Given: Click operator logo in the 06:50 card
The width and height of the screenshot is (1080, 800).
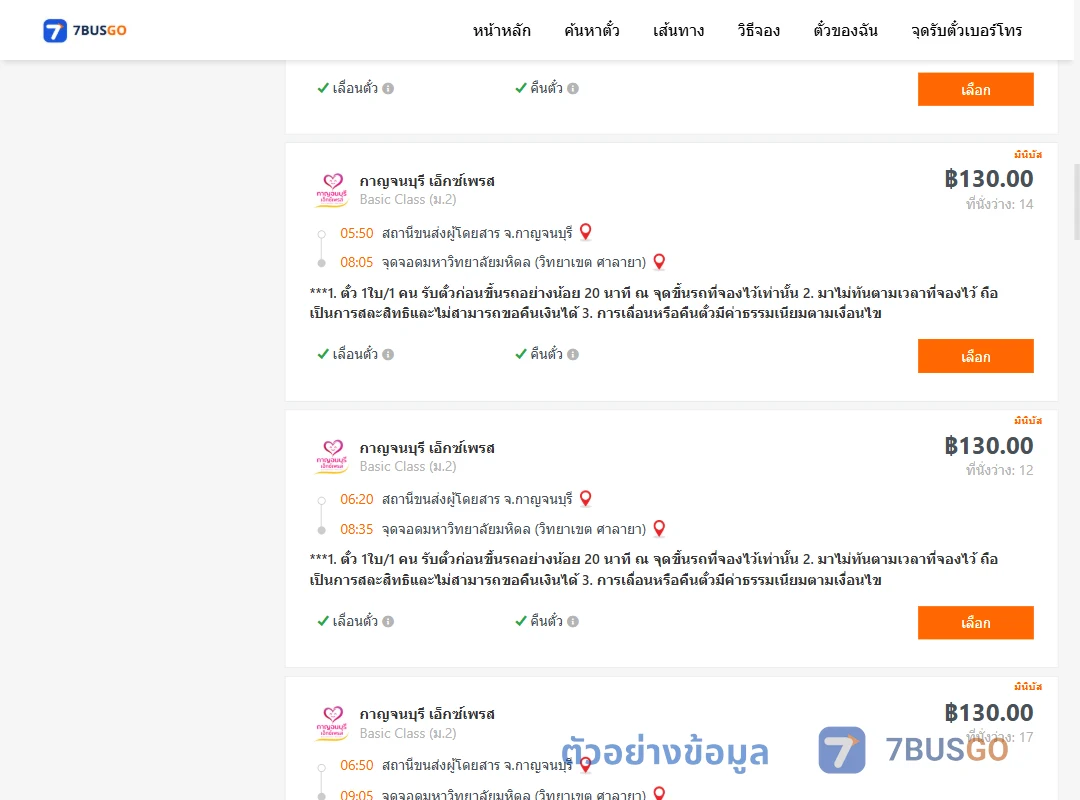Looking at the screenshot, I should (332, 723).
